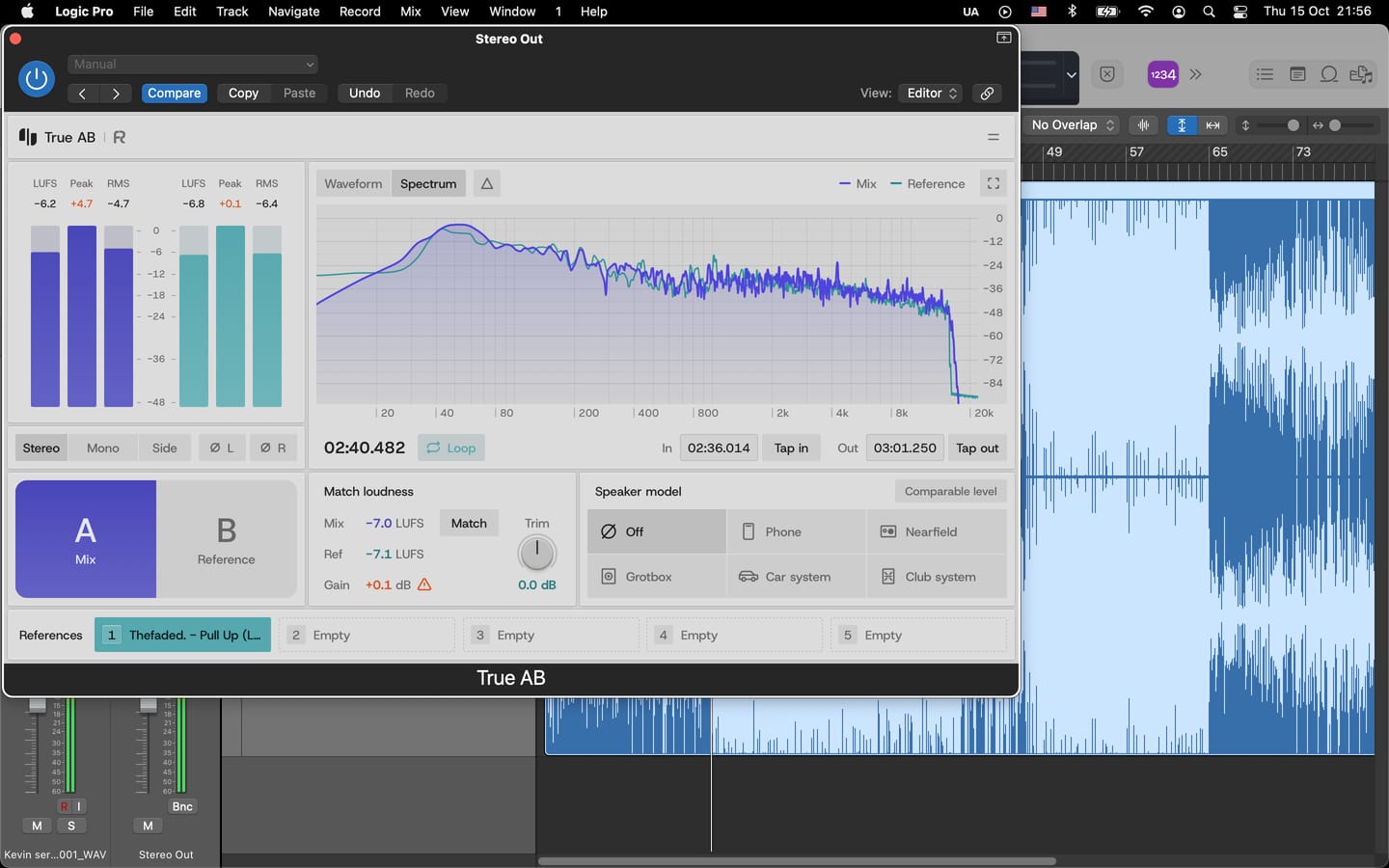Click the vertical zoom slider in Logic
This screenshot has width=1389, height=868.
(x=1276, y=125)
